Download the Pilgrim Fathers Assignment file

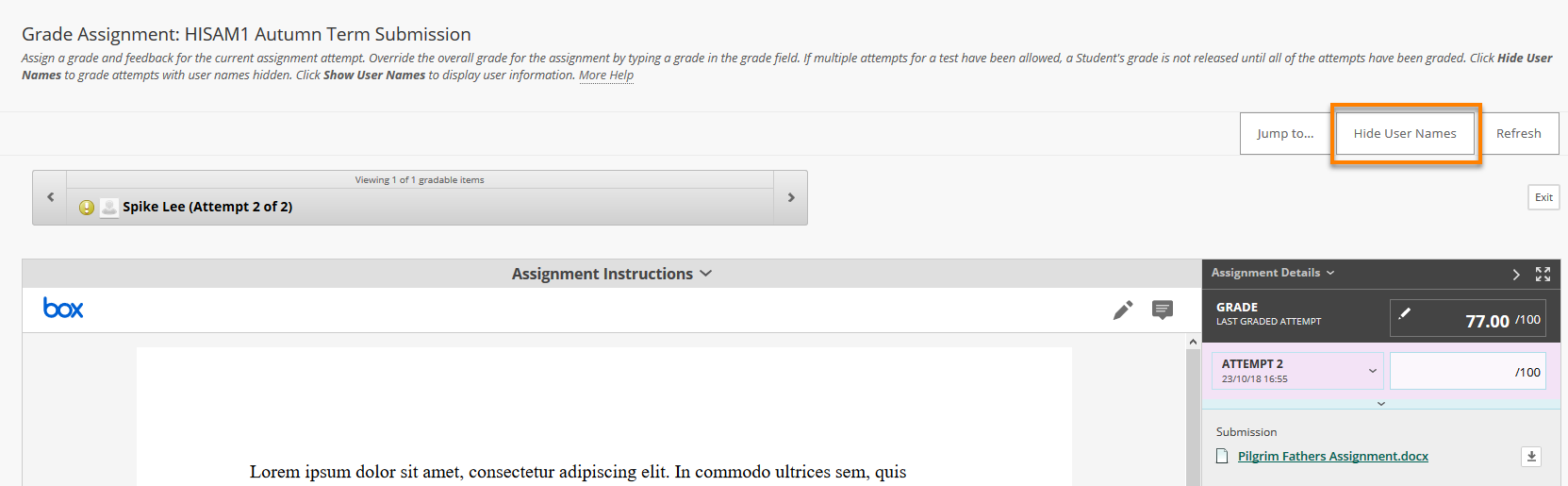tap(1531, 456)
